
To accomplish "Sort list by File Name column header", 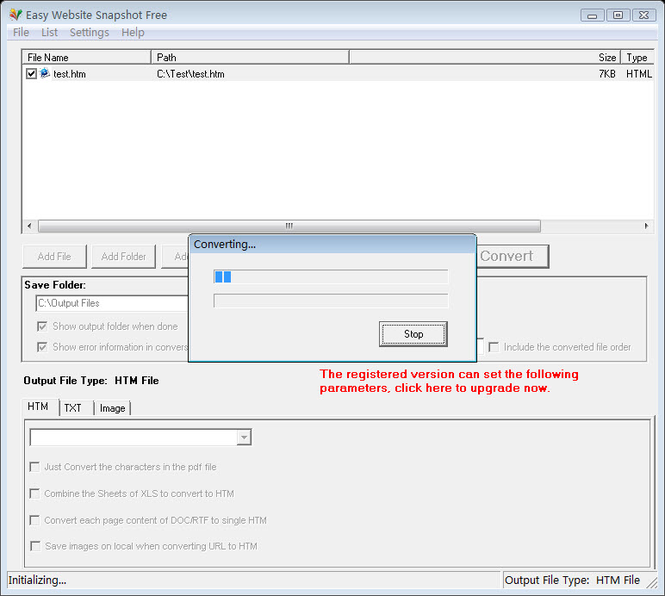I will pos(86,58).
